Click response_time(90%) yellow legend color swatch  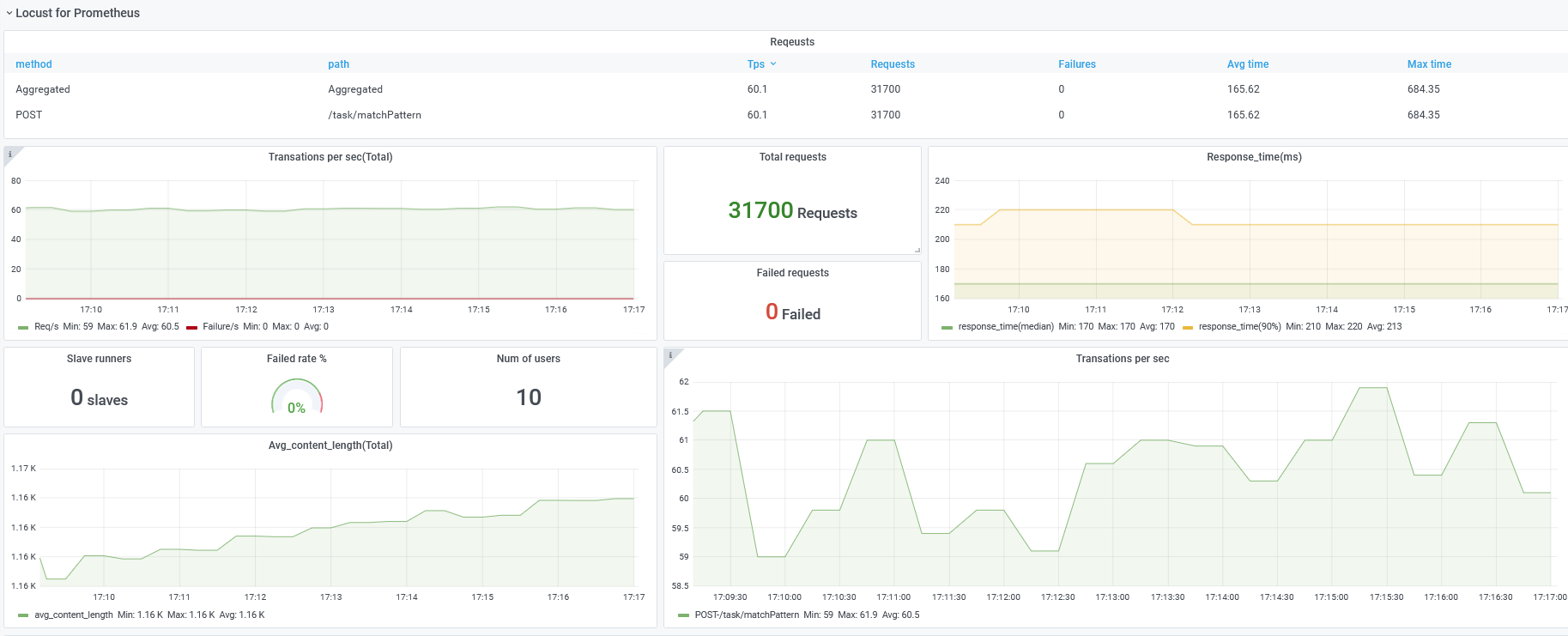(x=1188, y=327)
